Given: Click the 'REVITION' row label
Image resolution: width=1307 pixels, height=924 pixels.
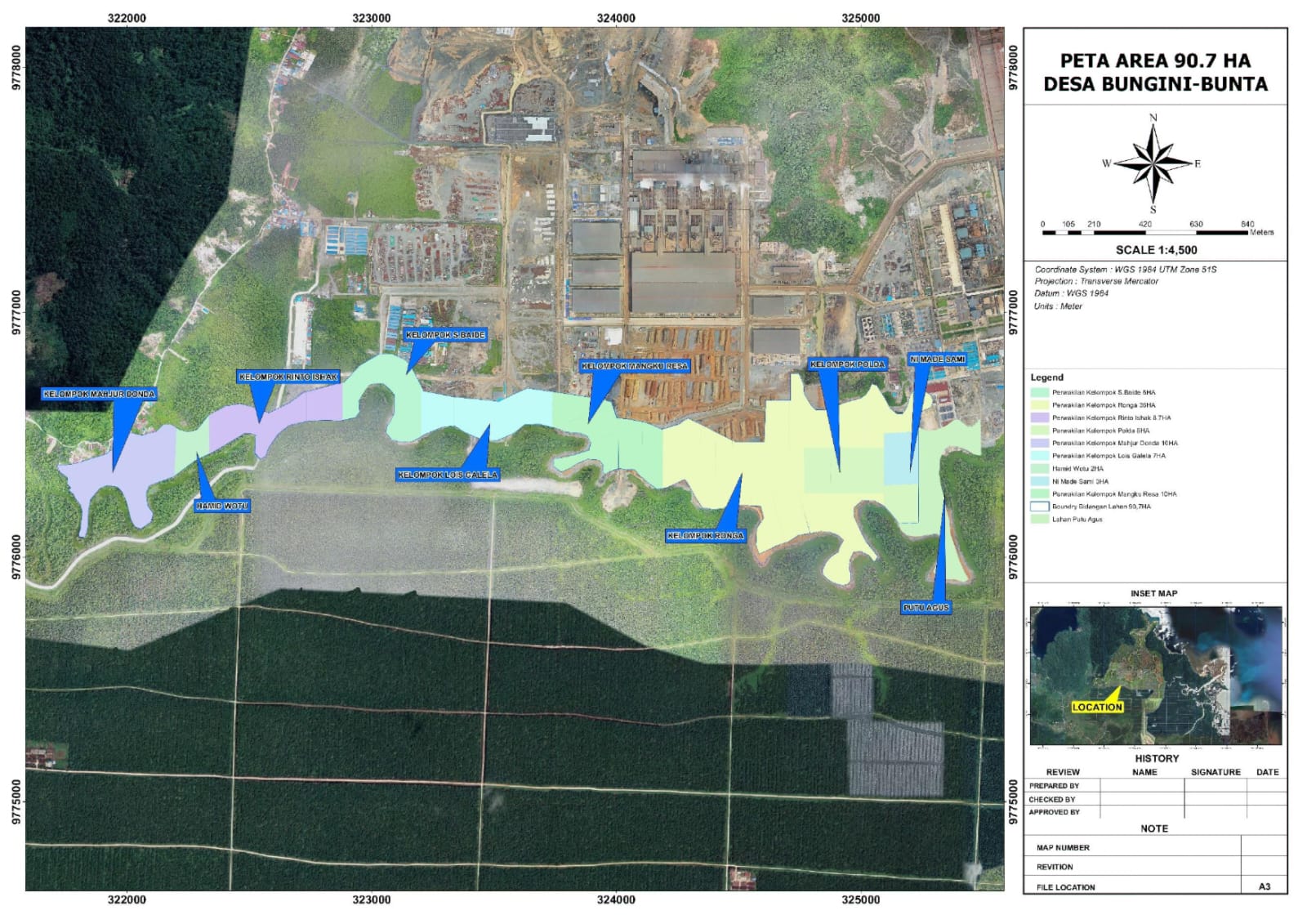Looking at the screenshot, I should pos(1055,867).
